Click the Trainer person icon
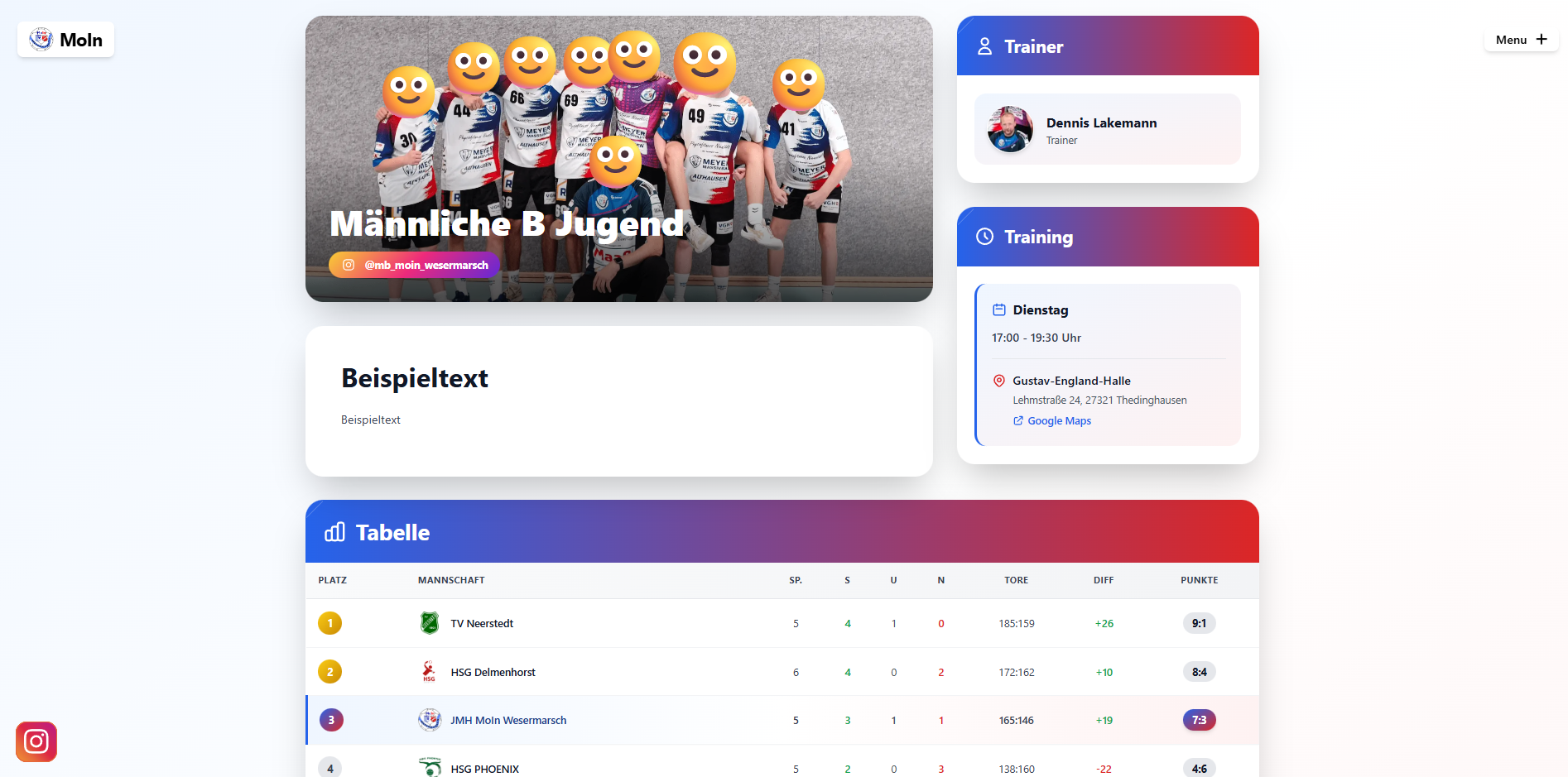The height and width of the screenshot is (777, 1568). tap(984, 46)
